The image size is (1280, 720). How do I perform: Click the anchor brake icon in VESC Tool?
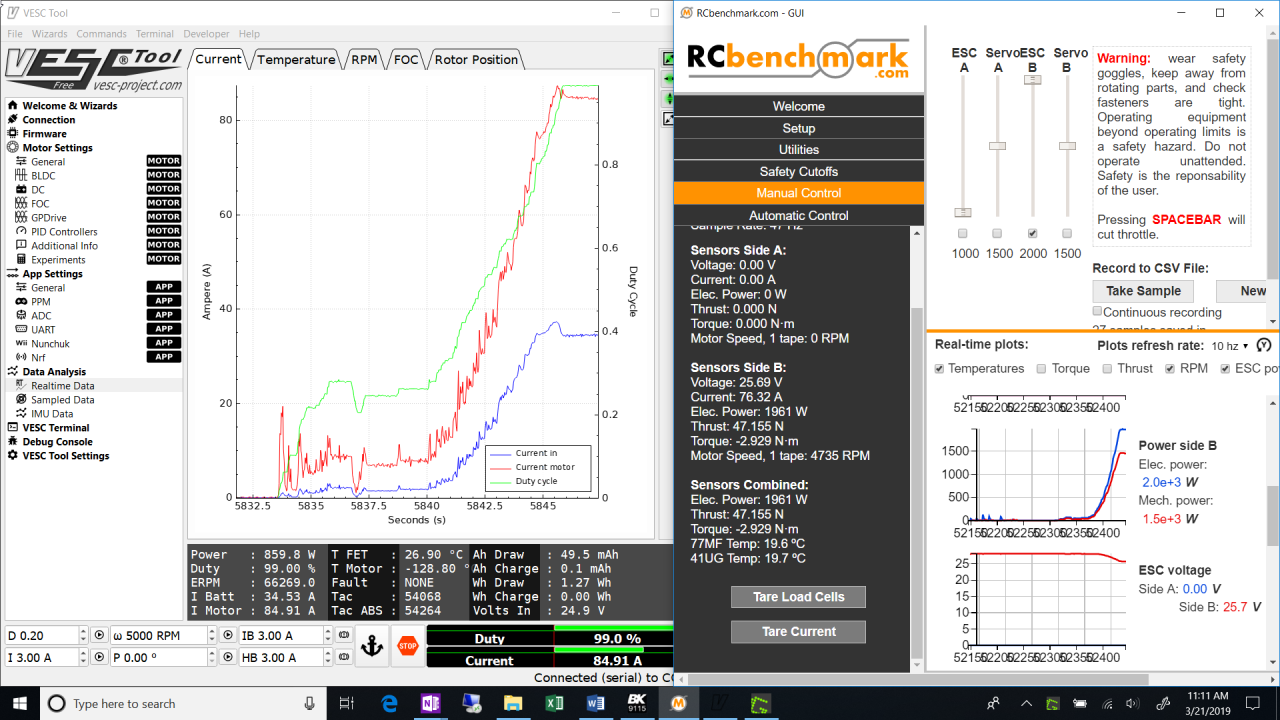pos(372,646)
